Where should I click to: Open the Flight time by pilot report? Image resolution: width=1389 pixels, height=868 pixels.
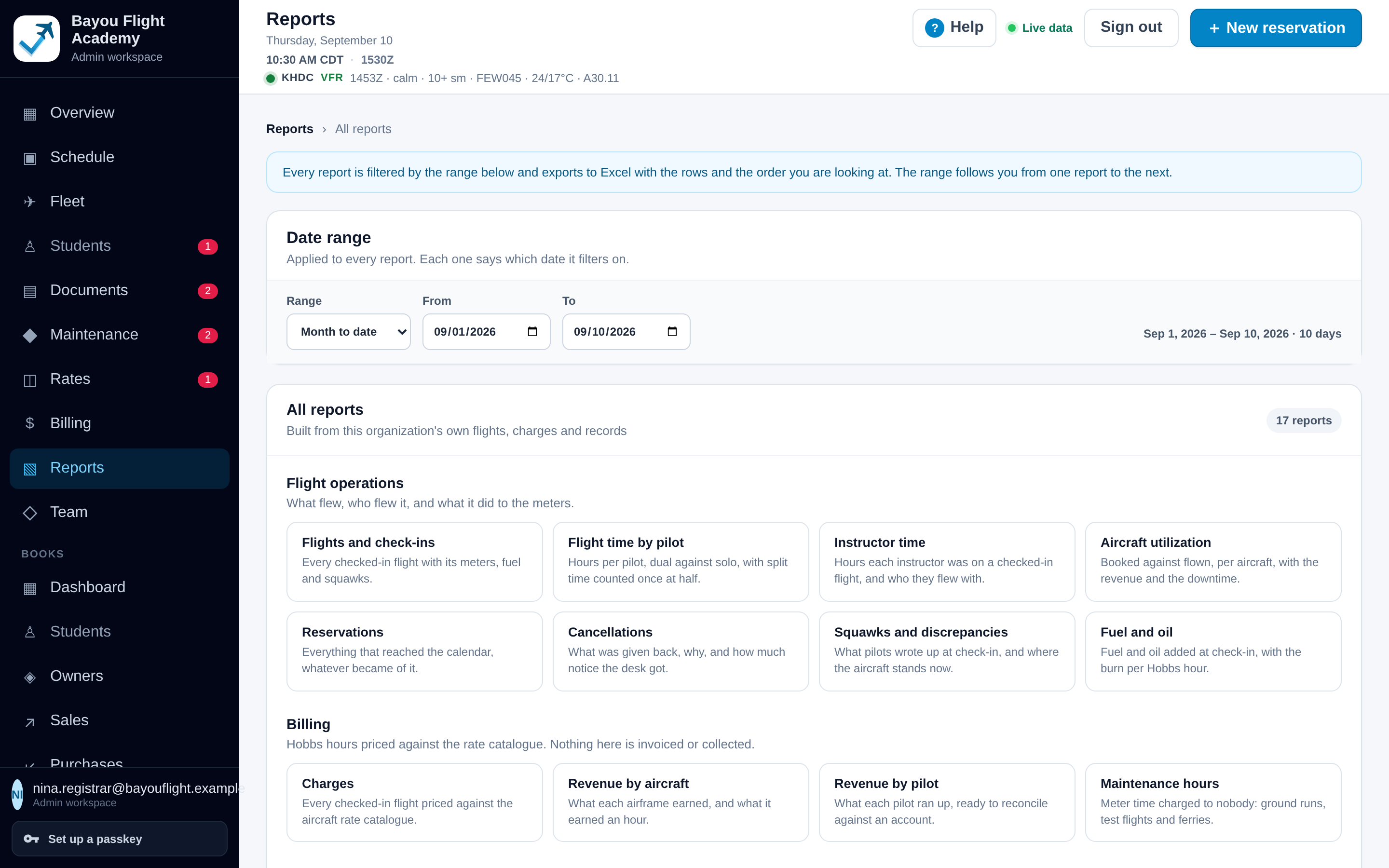681,561
